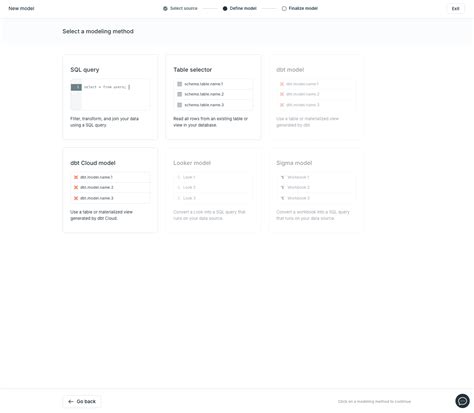Exit the new model wizard

[x=455, y=8]
